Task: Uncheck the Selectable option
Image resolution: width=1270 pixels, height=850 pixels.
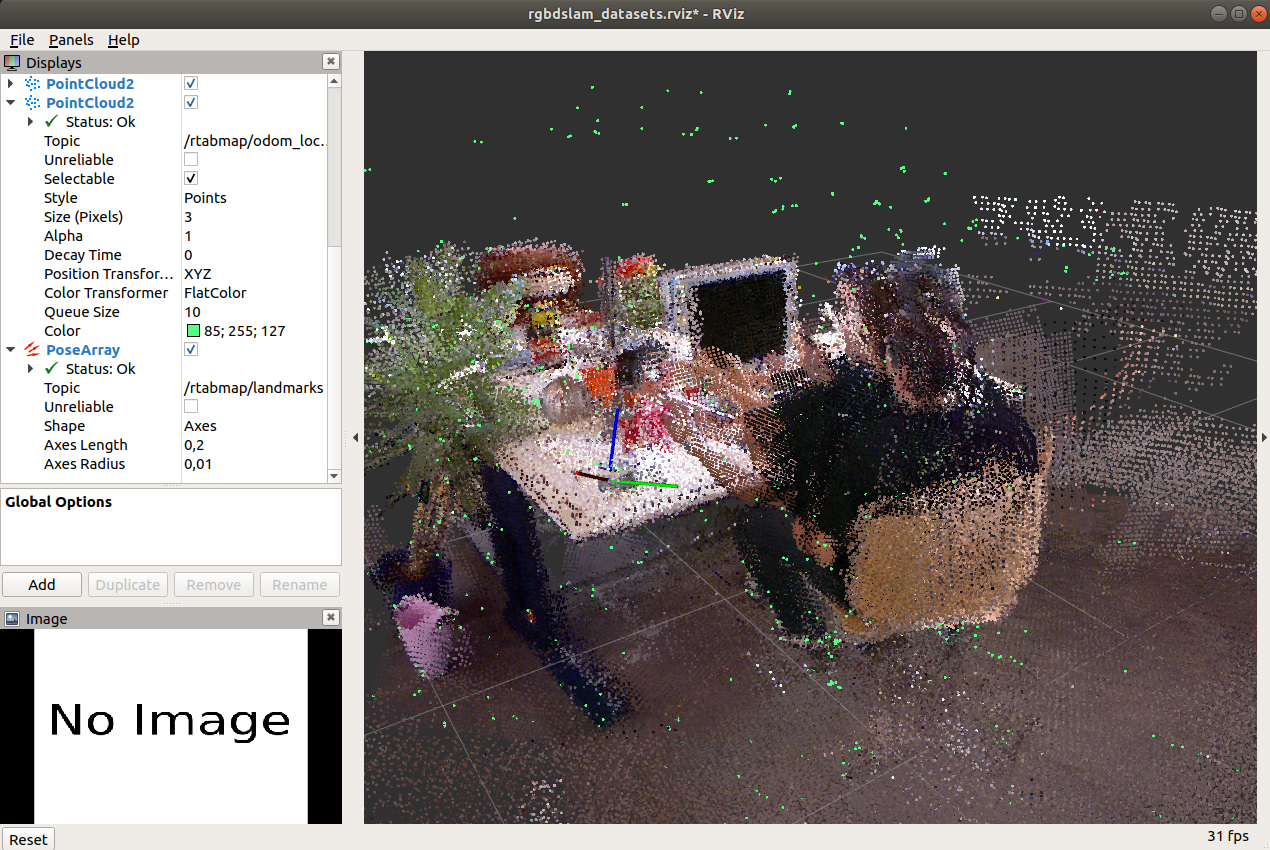Action: click(190, 178)
